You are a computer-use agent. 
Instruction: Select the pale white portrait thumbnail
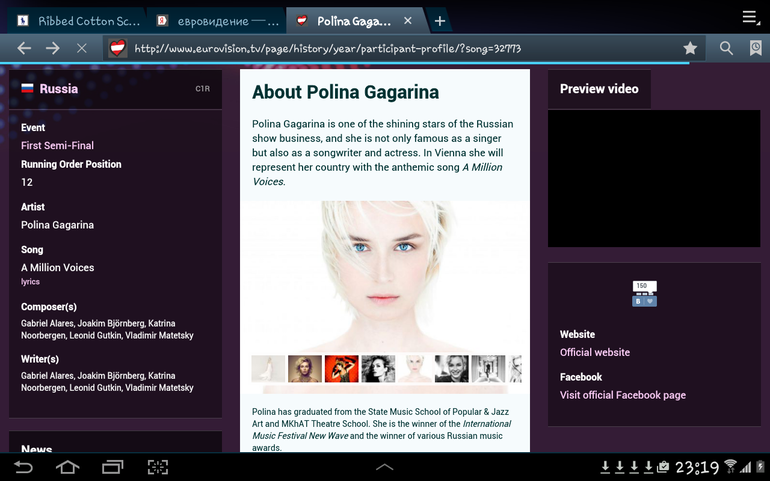pyautogui.click(x=414, y=369)
